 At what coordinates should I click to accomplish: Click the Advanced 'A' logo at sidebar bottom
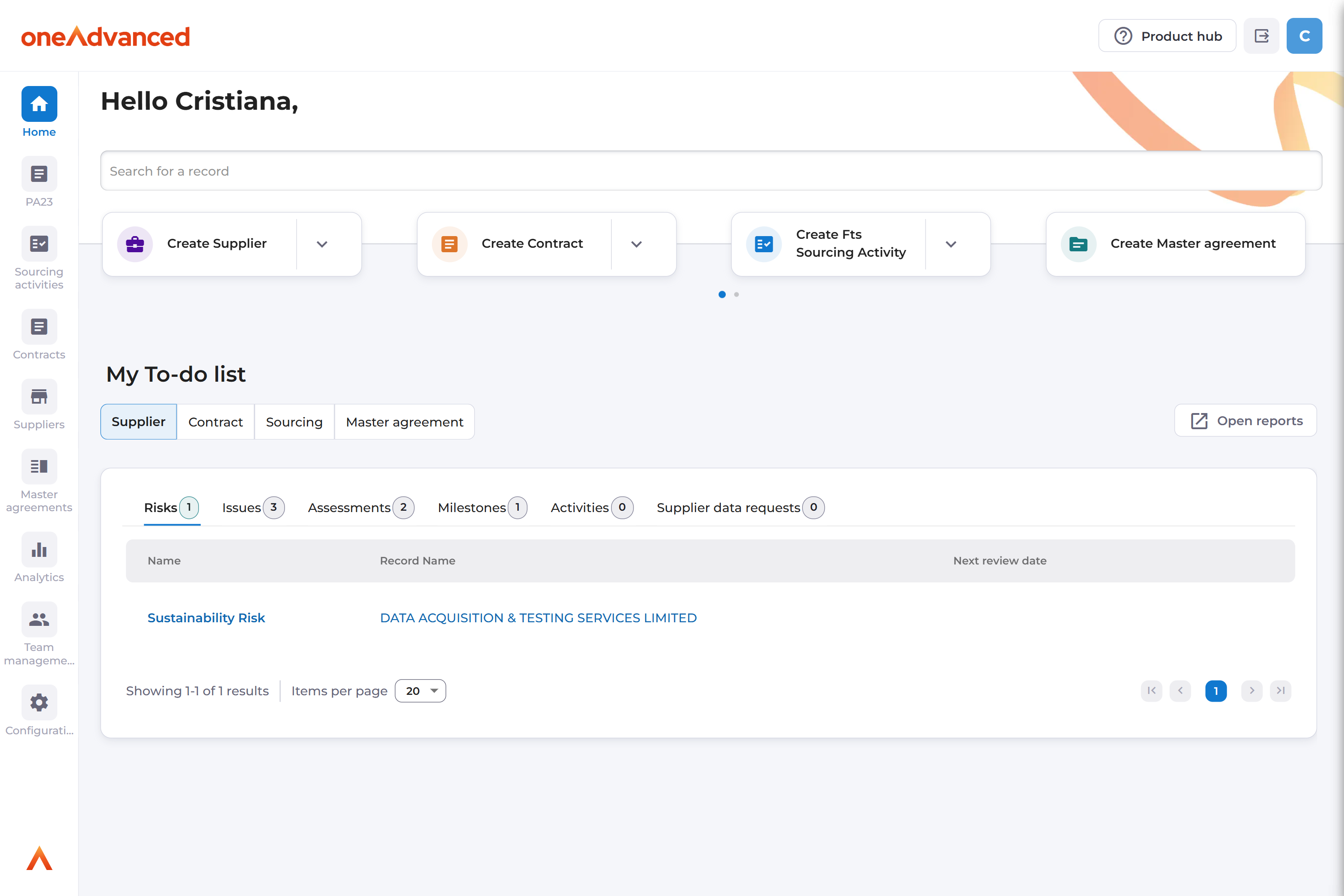39,858
